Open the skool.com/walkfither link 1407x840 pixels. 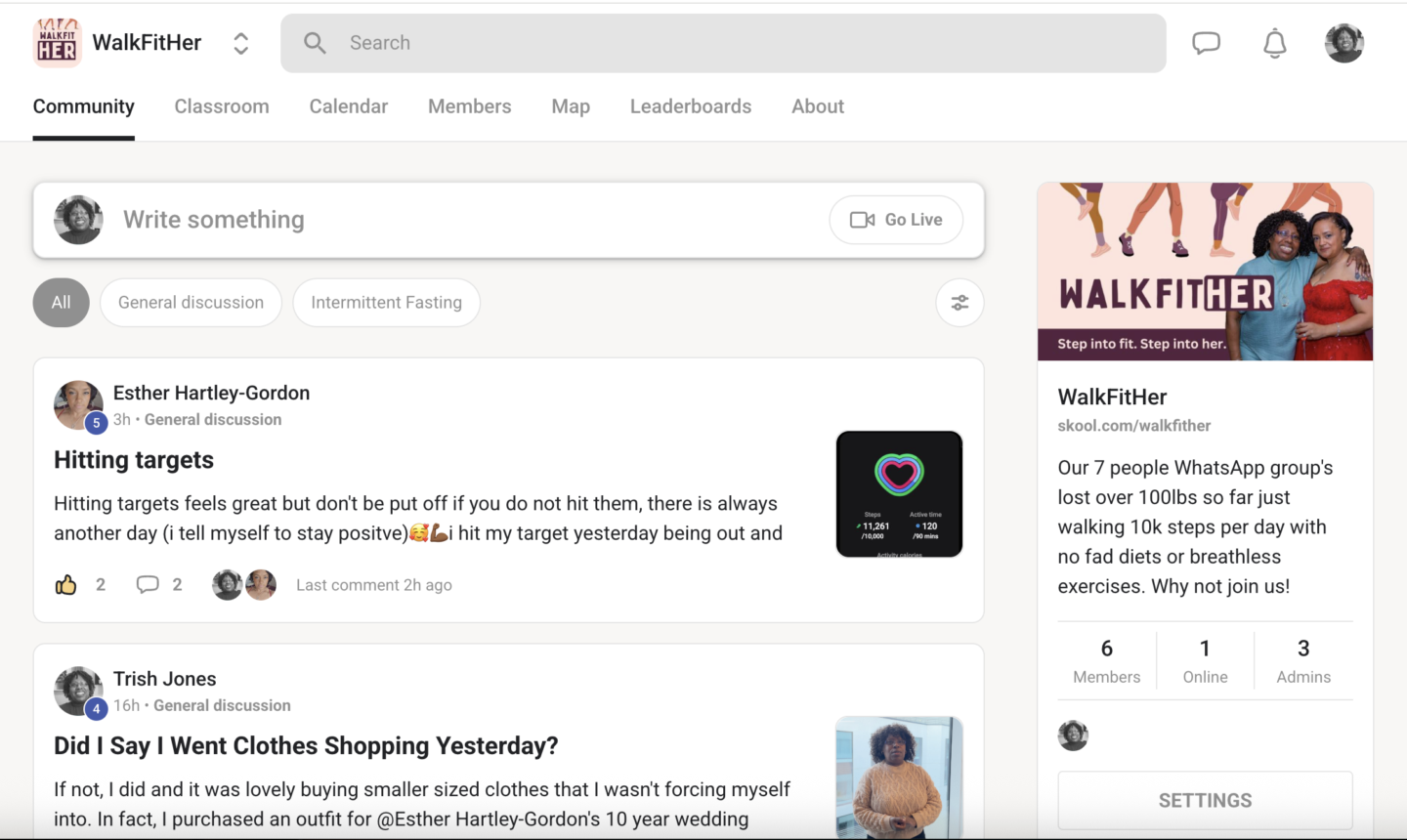[x=1134, y=426]
